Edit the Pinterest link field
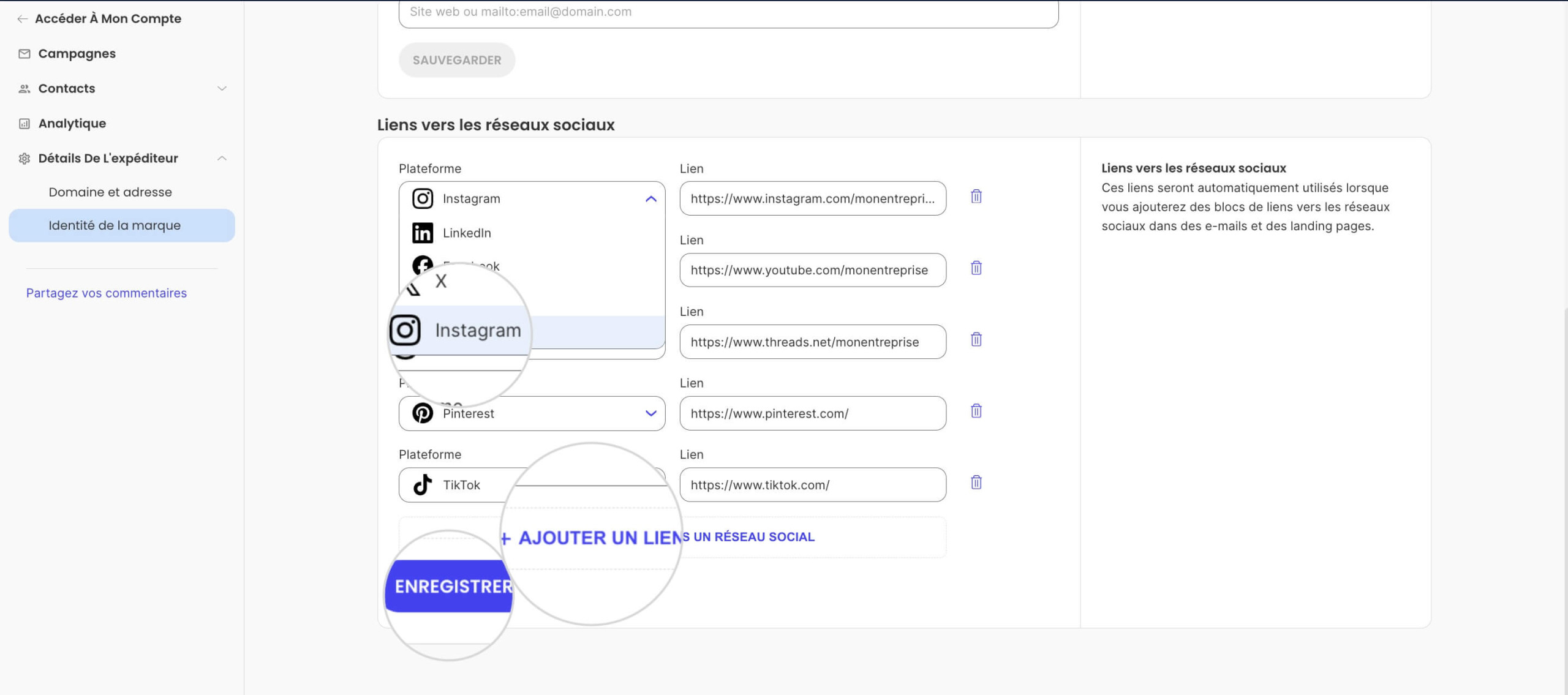The height and width of the screenshot is (695, 1568). tap(813, 413)
